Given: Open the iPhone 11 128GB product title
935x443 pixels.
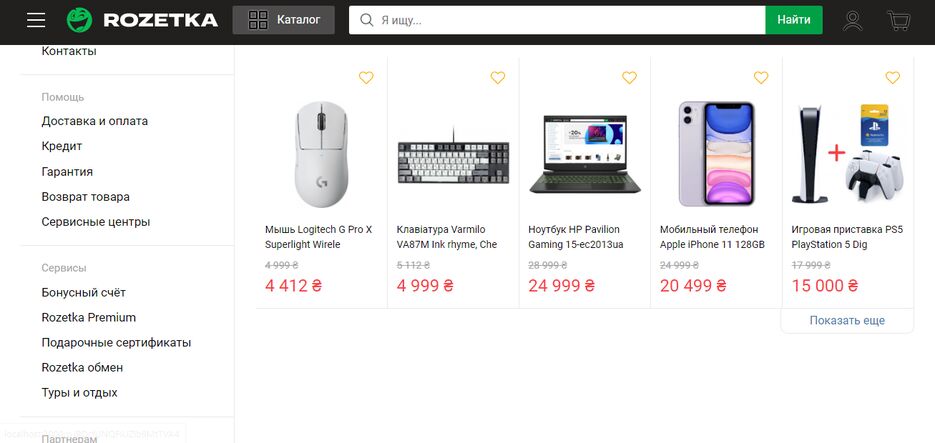Looking at the screenshot, I should pyautogui.click(x=712, y=237).
